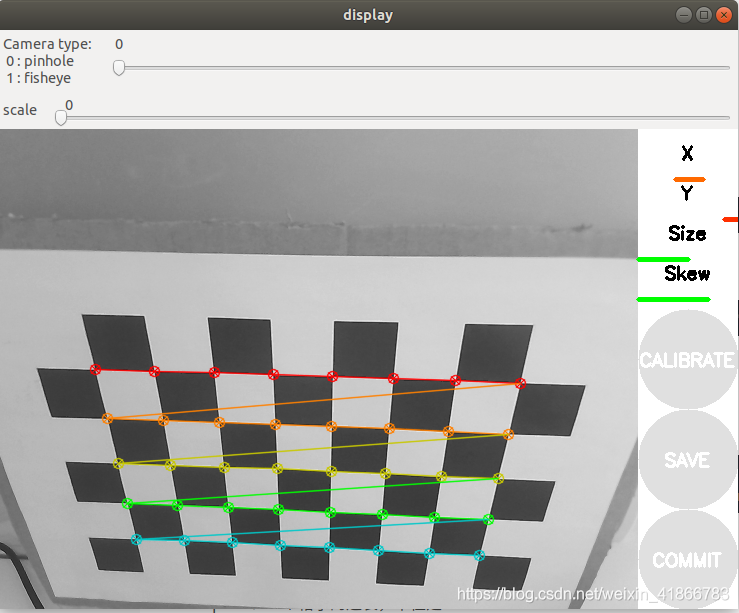
Task: Click the 'Camera type:' label
Action: coord(48,44)
